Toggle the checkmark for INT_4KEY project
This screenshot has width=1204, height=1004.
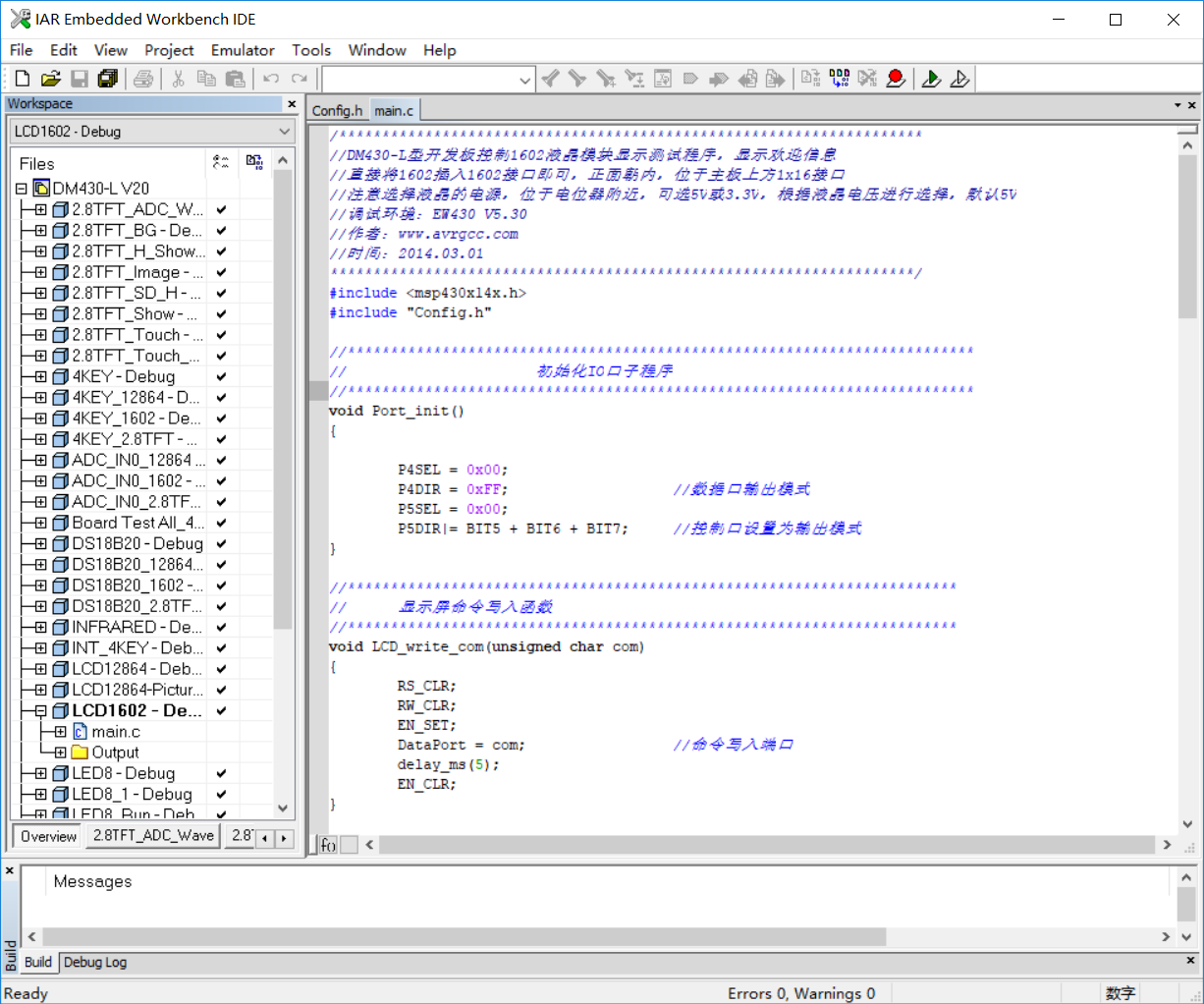222,648
